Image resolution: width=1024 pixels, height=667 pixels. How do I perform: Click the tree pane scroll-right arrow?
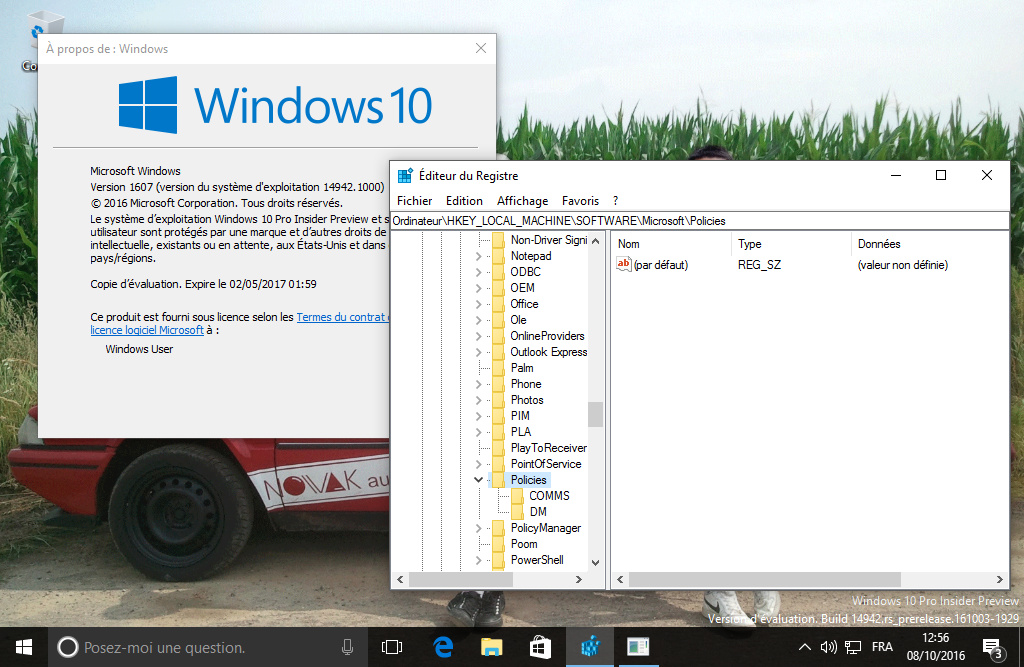(579, 579)
